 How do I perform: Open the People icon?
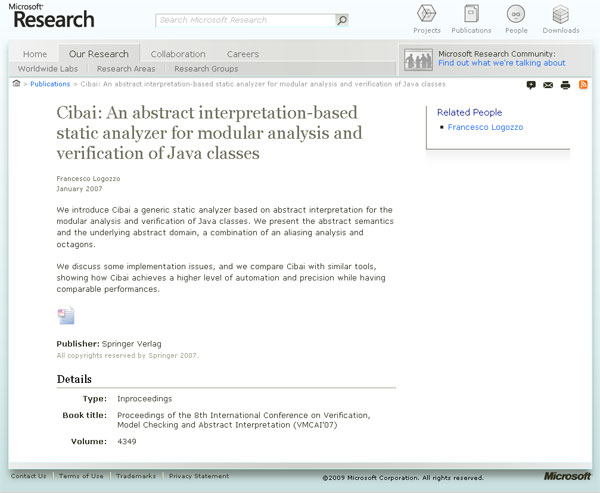click(516, 19)
